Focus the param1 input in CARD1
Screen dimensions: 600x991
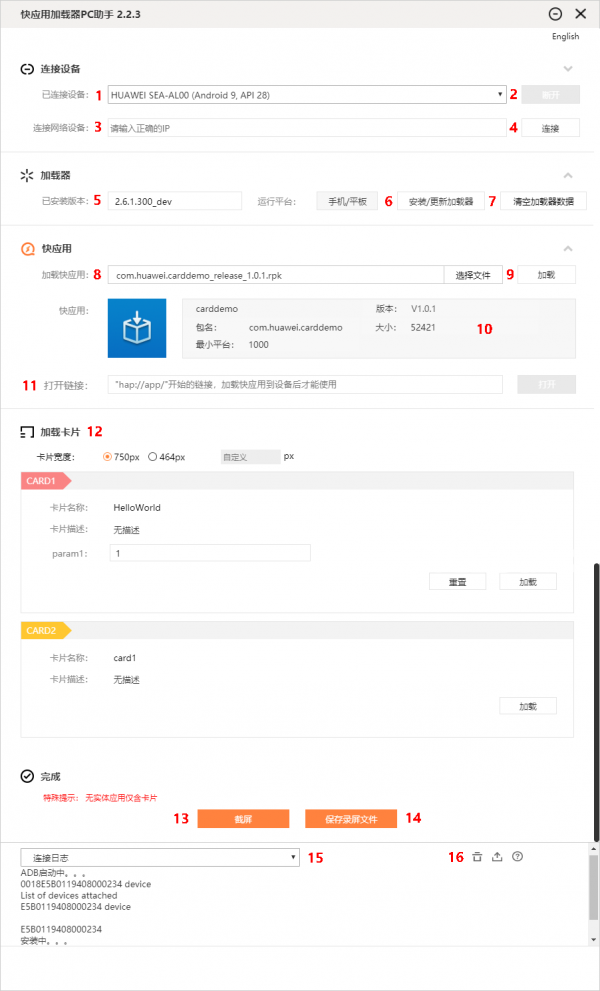coord(210,553)
